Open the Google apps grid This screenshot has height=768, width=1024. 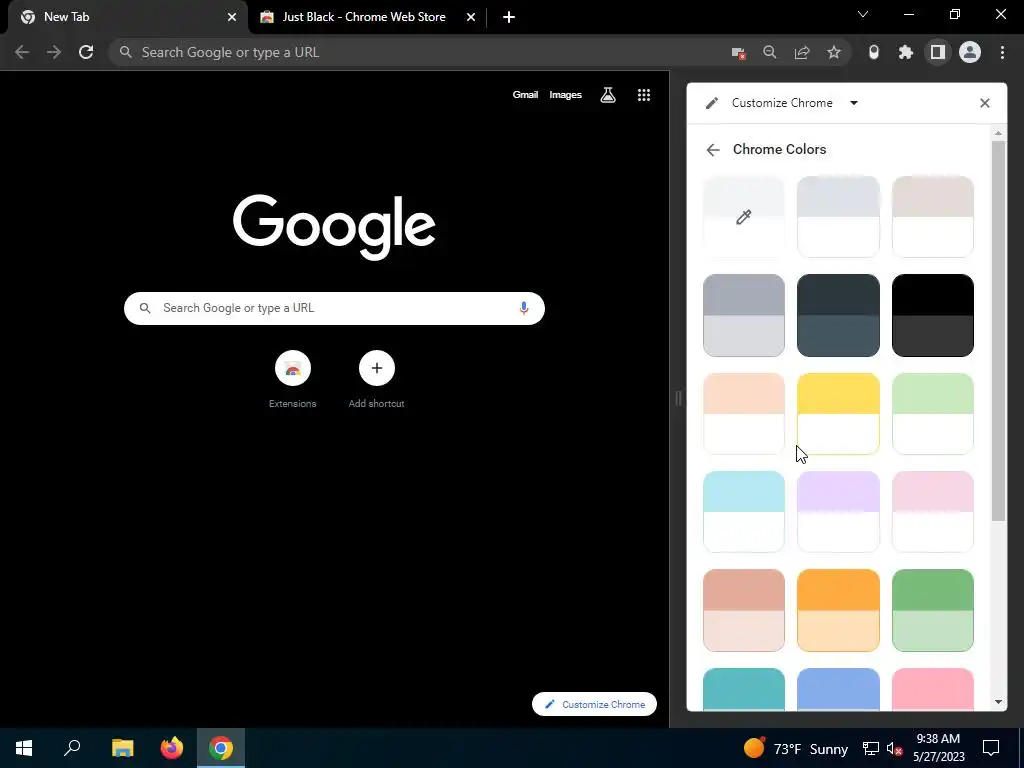click(x=644, y=95)
